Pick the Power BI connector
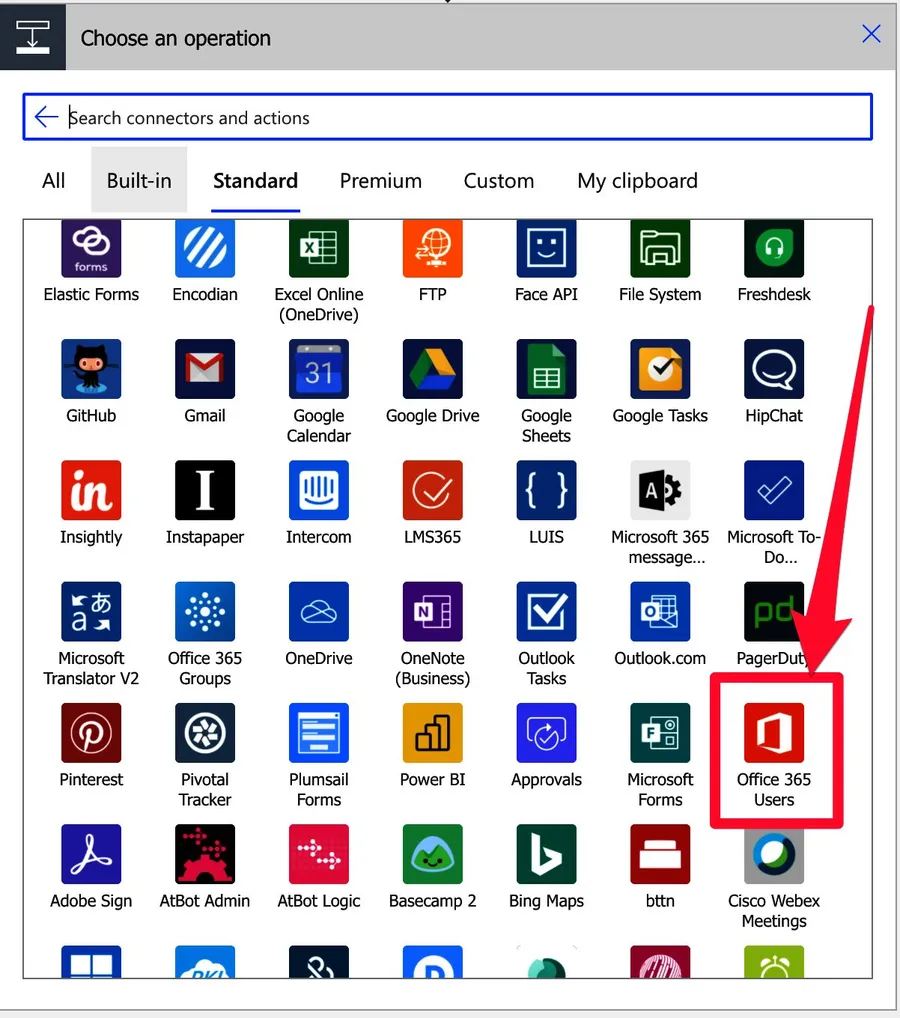Image resolution: width=900 pixels, height=1018 pixels. [x=433, y=733]
